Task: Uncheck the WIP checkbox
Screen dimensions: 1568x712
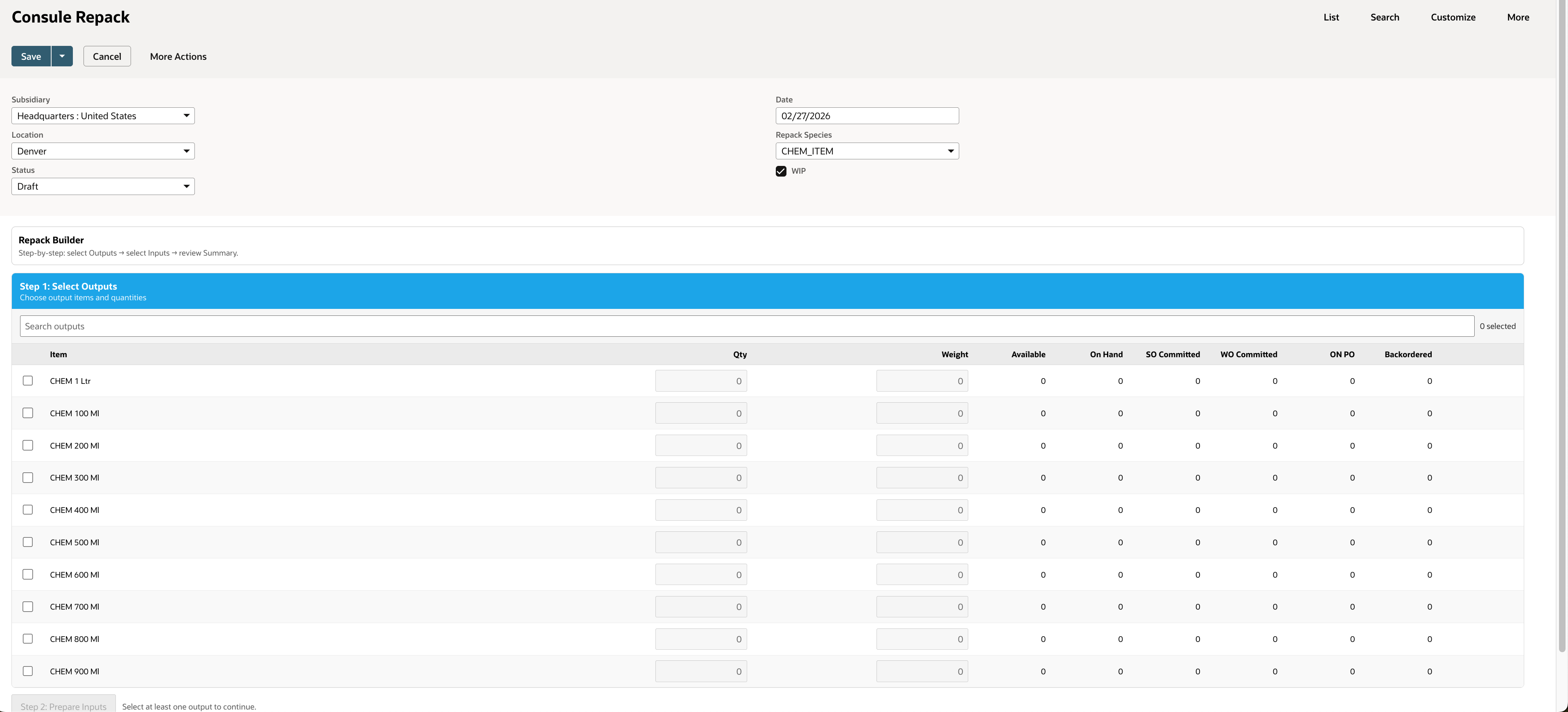Action: coord(781,171)
